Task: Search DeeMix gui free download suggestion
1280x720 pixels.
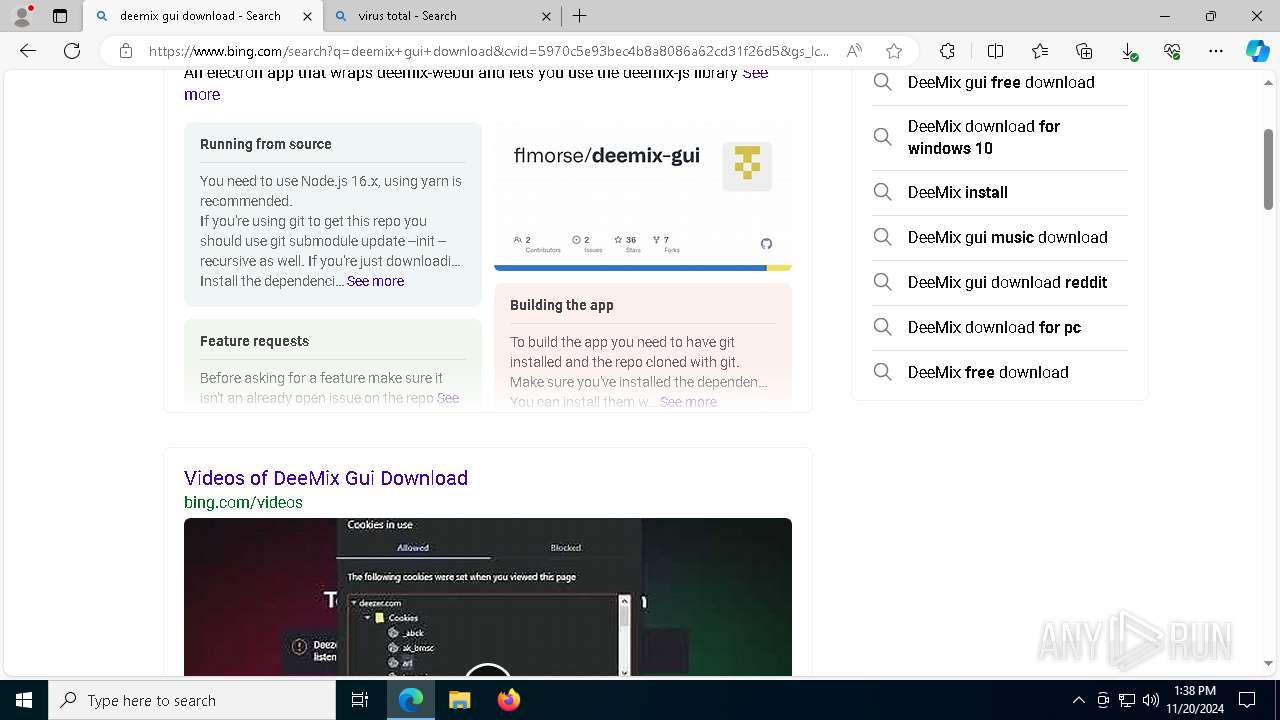Action: pos(1001,82)
